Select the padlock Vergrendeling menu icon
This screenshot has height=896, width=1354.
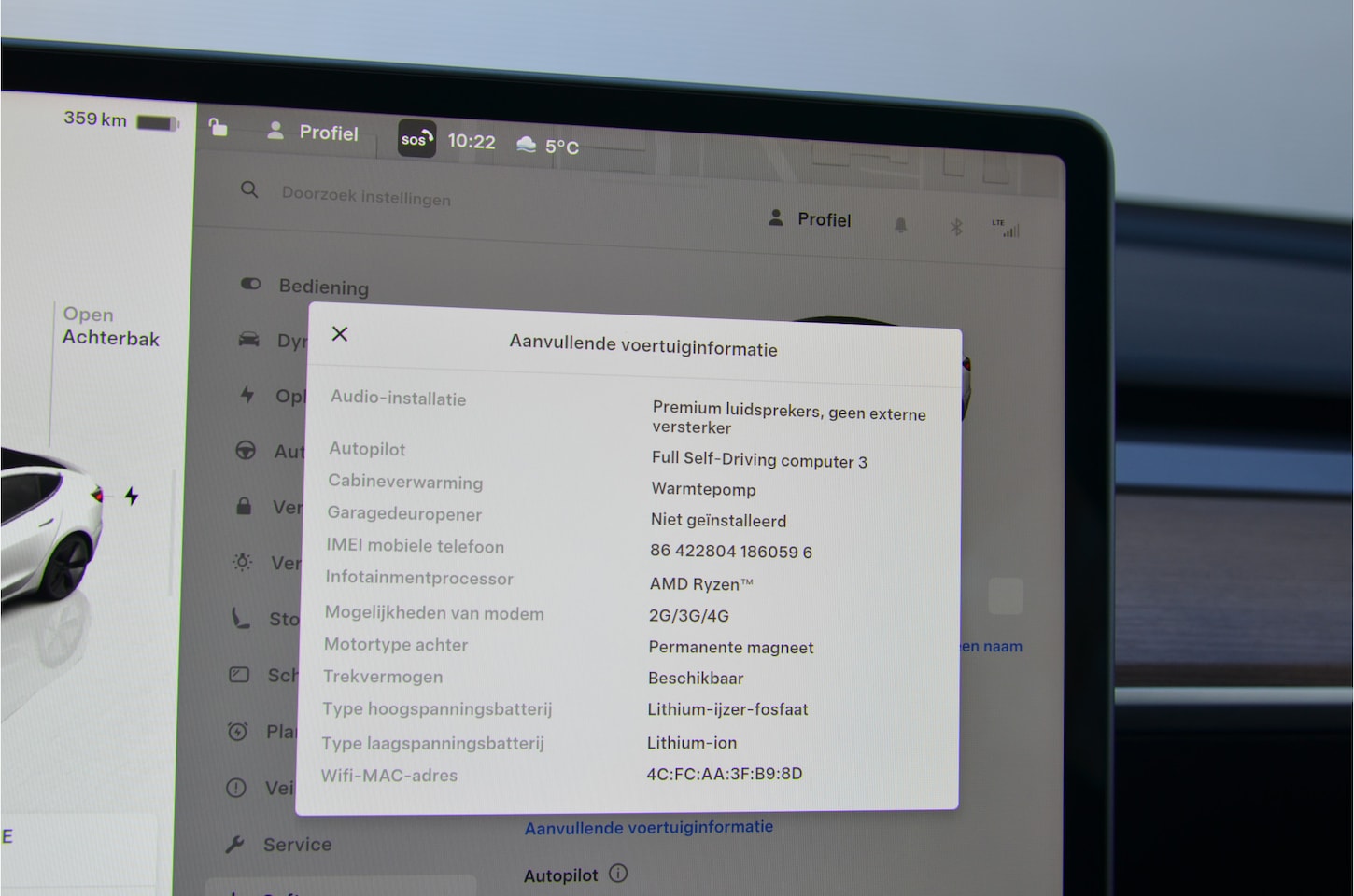point(244,507)
